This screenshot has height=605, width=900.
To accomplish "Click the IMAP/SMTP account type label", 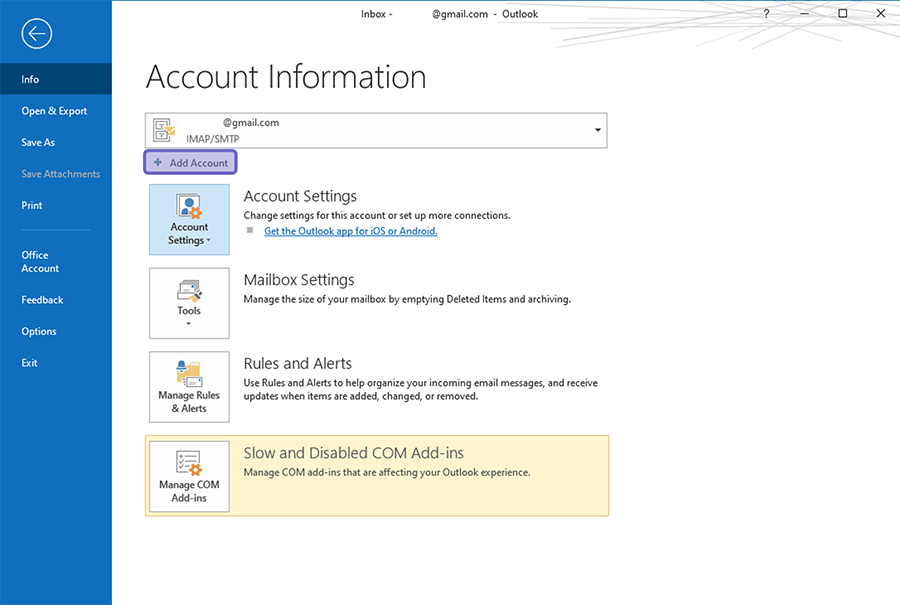I will (x=212, y=139).
